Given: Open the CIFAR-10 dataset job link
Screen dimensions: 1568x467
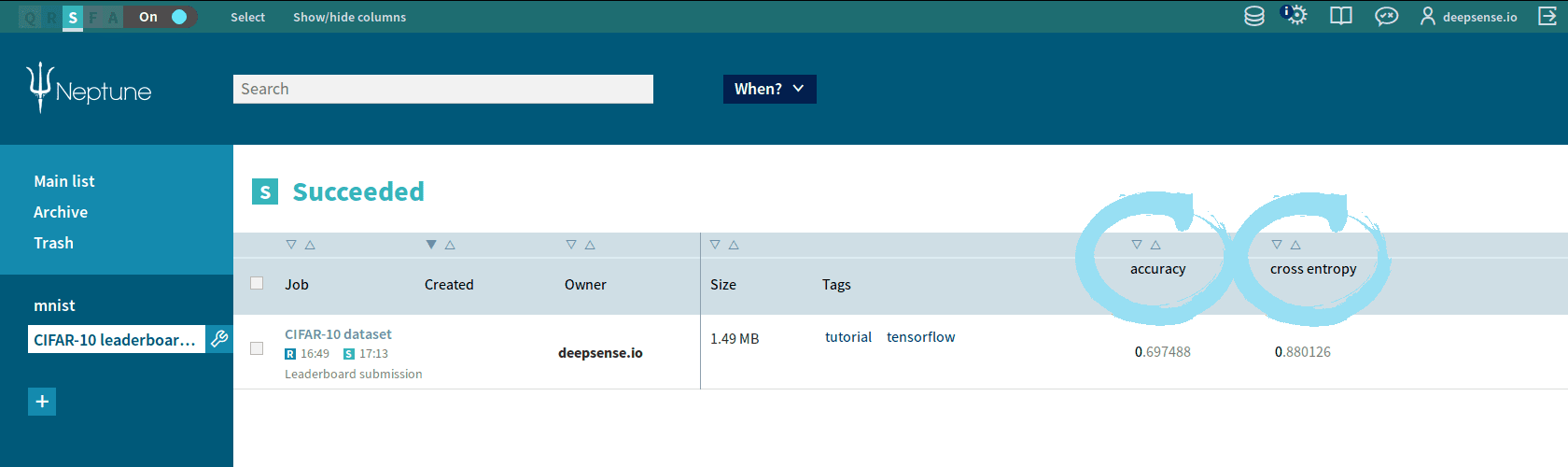Looking at the screenshot, I should 338,334.
